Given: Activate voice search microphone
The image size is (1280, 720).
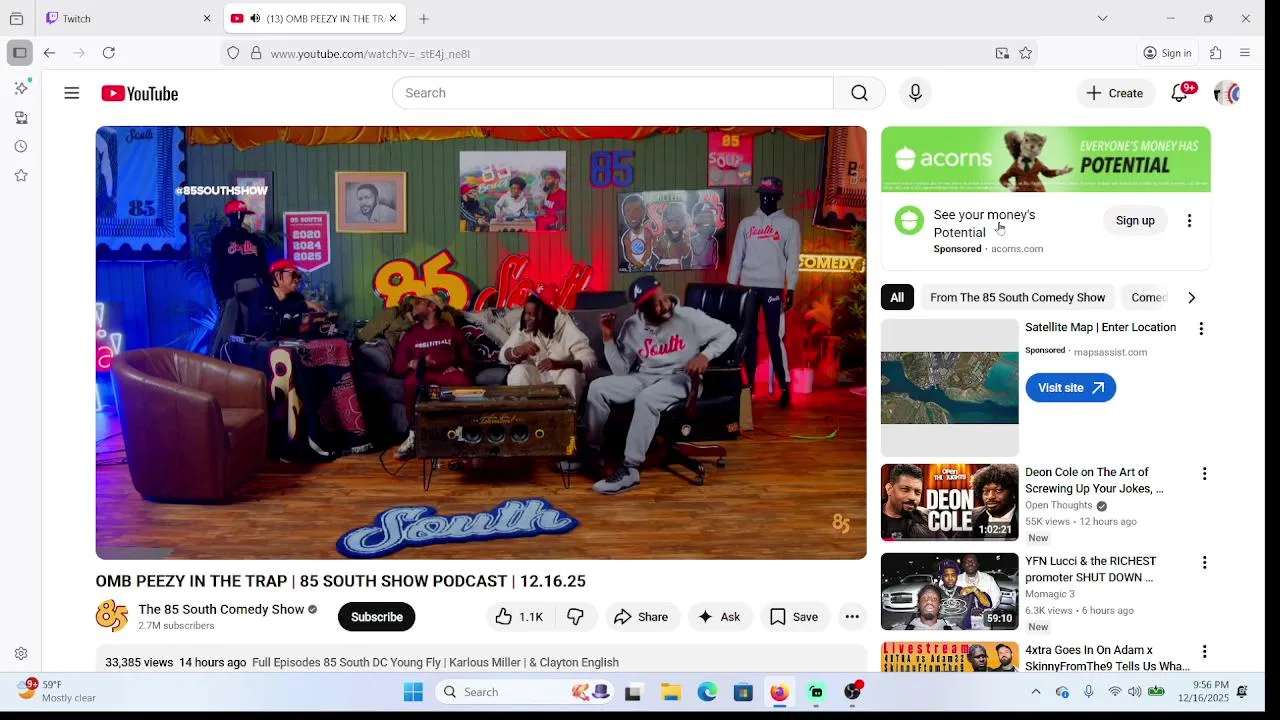Looking at the screenshot, I should 915,93.
